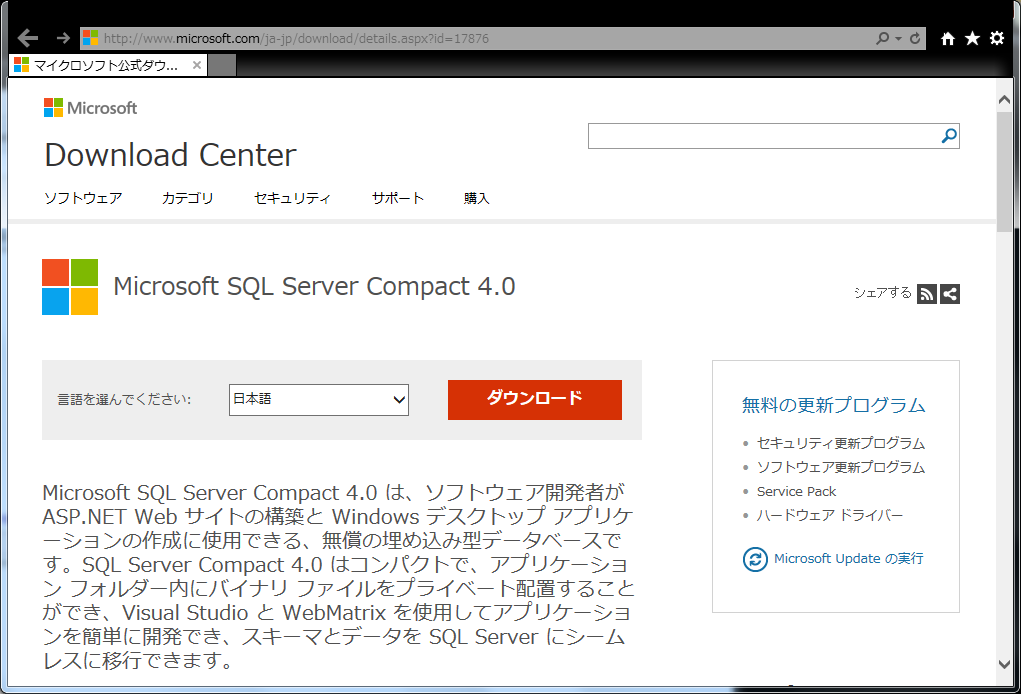This screenshot has height=694, width=1021.
Task: Click the browser back arrow button
Action: click(x=28, y=38)
